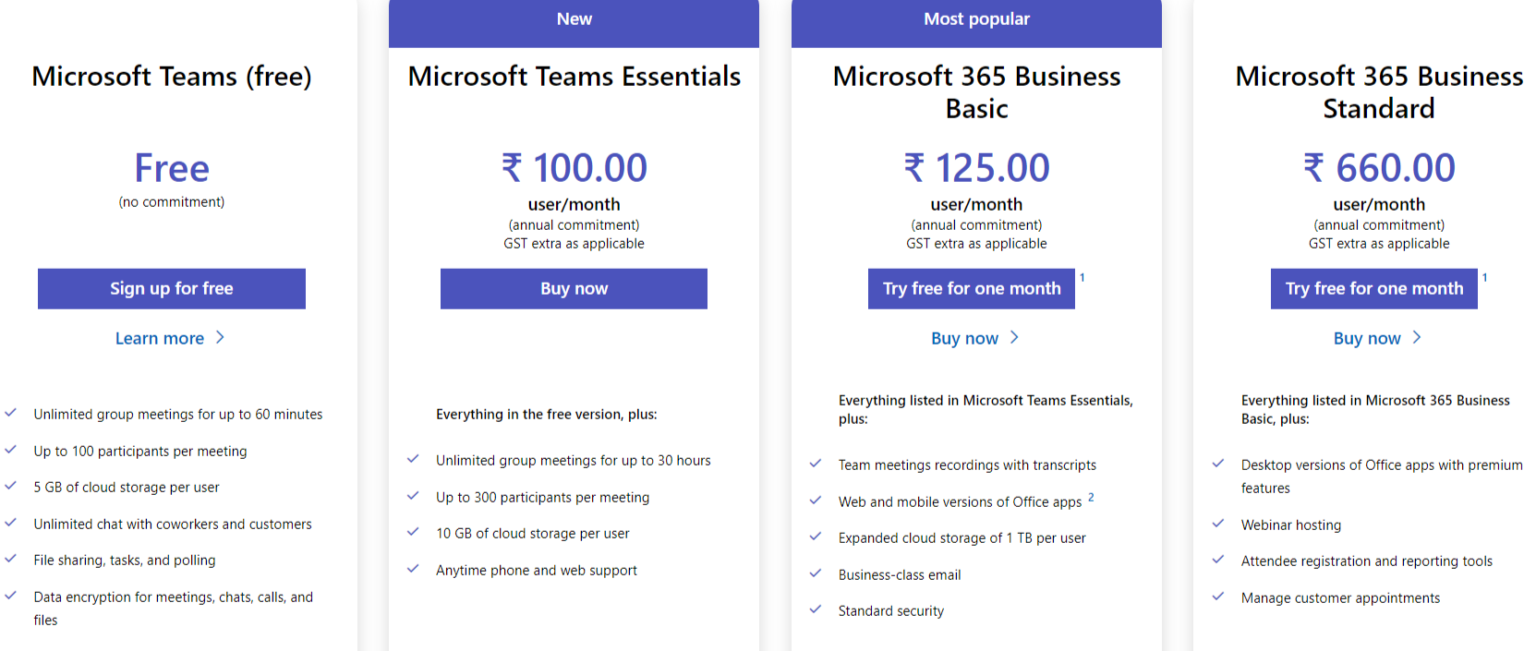Click the checkmark beside 'Business-class email'
1536x651 pixels.
pos(816,574)
